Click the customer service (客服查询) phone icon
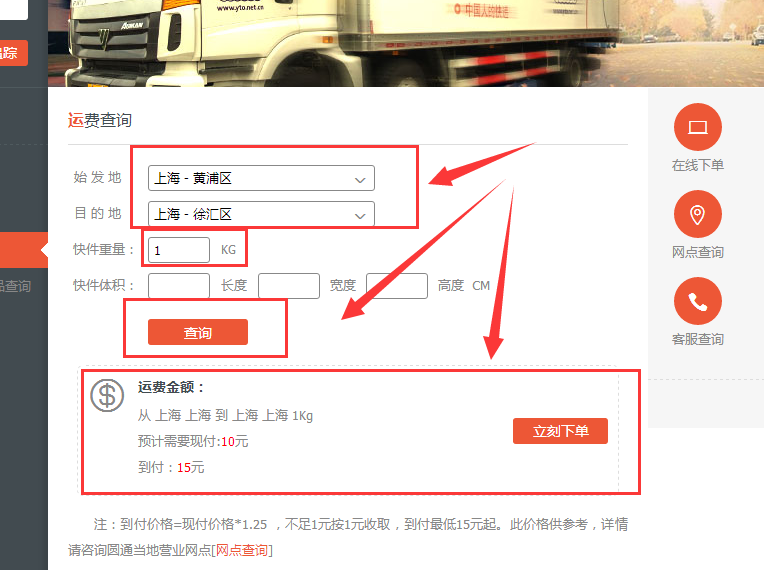This screenshot has width=764, height=570. 697,301
